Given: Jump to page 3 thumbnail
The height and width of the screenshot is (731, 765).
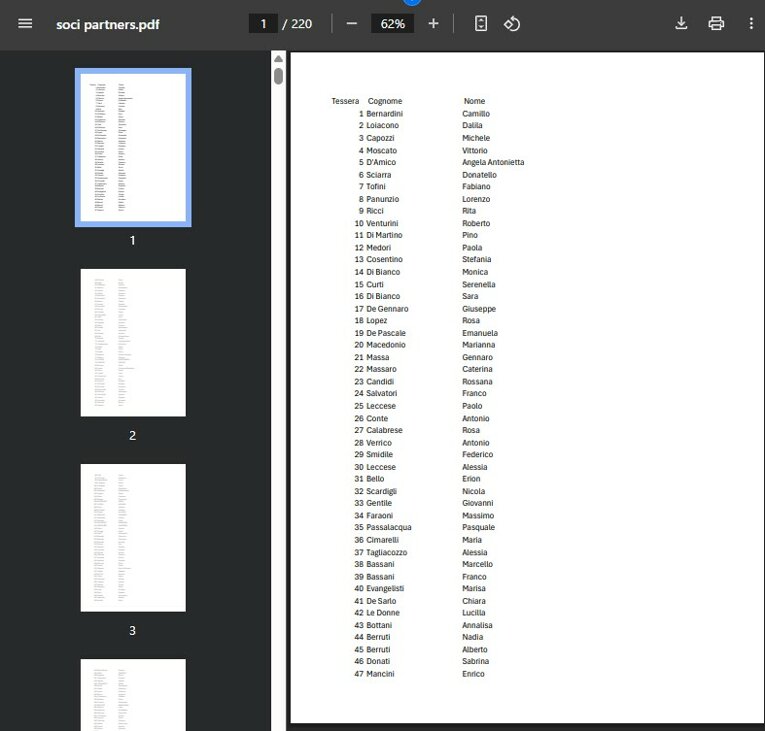Looking at the screenshot, I should pyautogui.click(x=133, y=537).
